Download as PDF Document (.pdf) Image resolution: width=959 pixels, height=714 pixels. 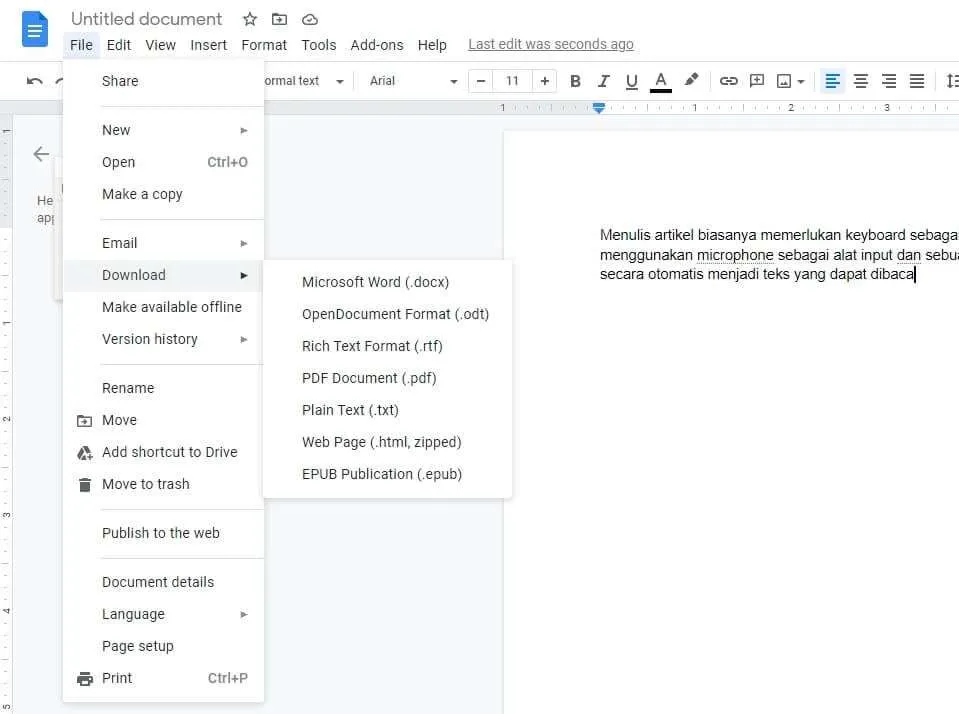tap(388, 378)
